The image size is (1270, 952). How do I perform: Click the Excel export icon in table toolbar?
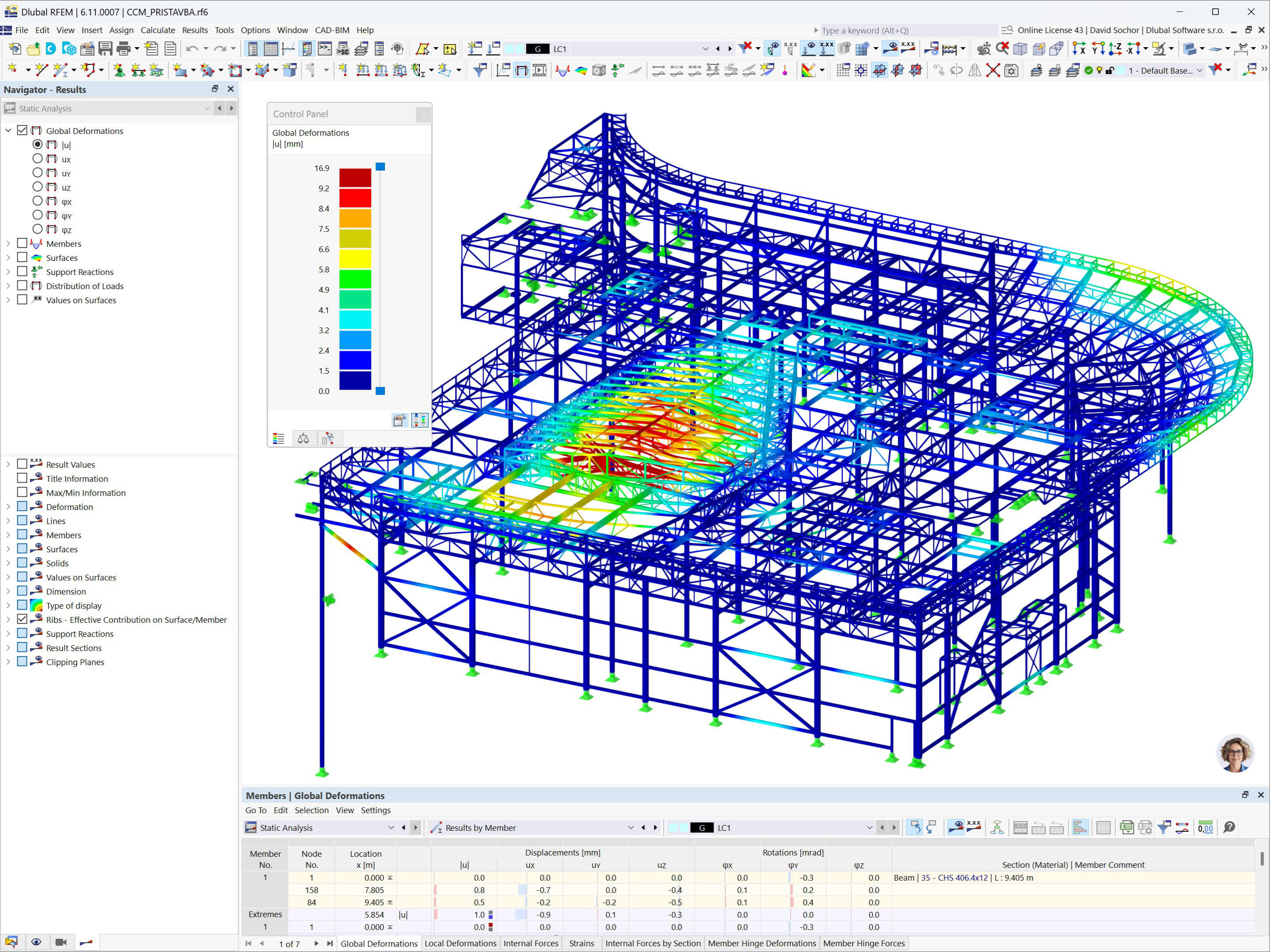pos(1127,827)
